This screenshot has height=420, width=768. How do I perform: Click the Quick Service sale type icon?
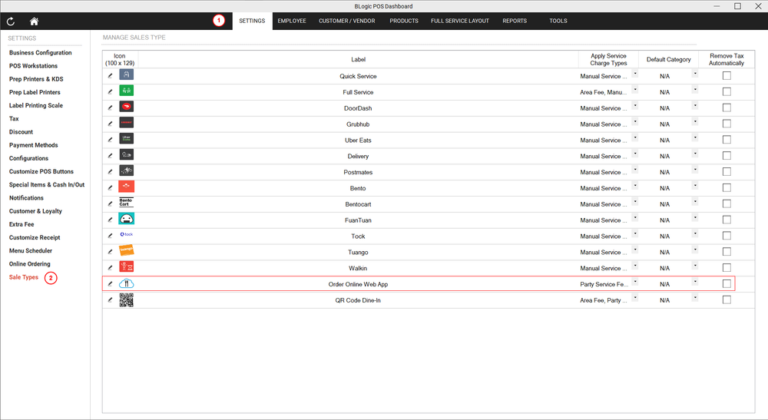tap(126, 74)
